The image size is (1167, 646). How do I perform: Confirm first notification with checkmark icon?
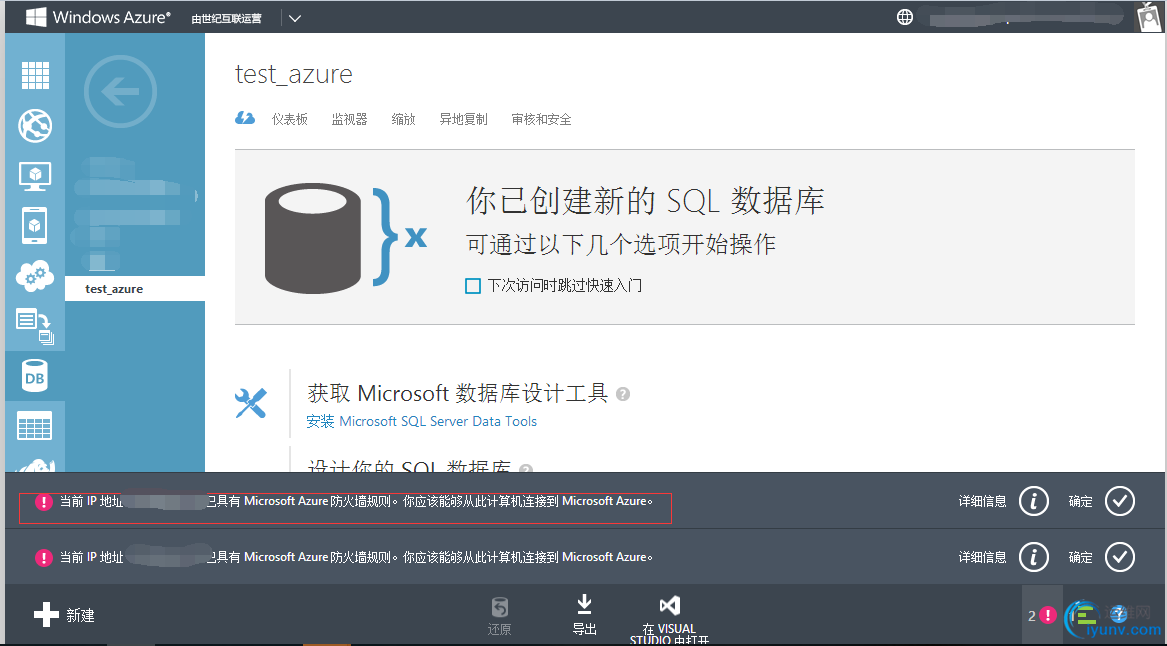click(1120, 501)
